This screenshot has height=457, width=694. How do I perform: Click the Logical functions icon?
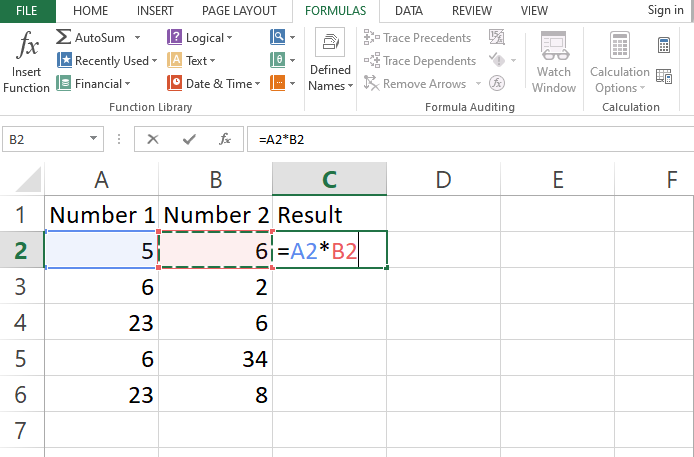(x=175, y=37)
